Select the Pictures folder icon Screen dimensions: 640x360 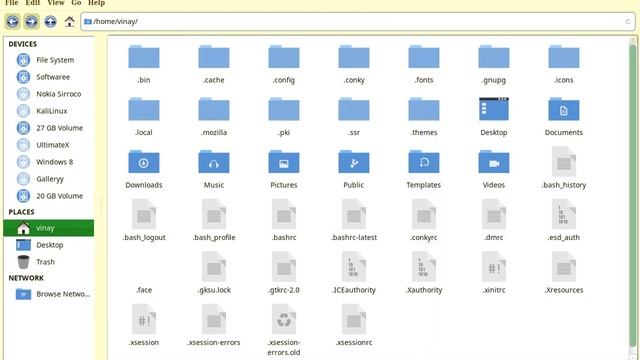(284, 162)
